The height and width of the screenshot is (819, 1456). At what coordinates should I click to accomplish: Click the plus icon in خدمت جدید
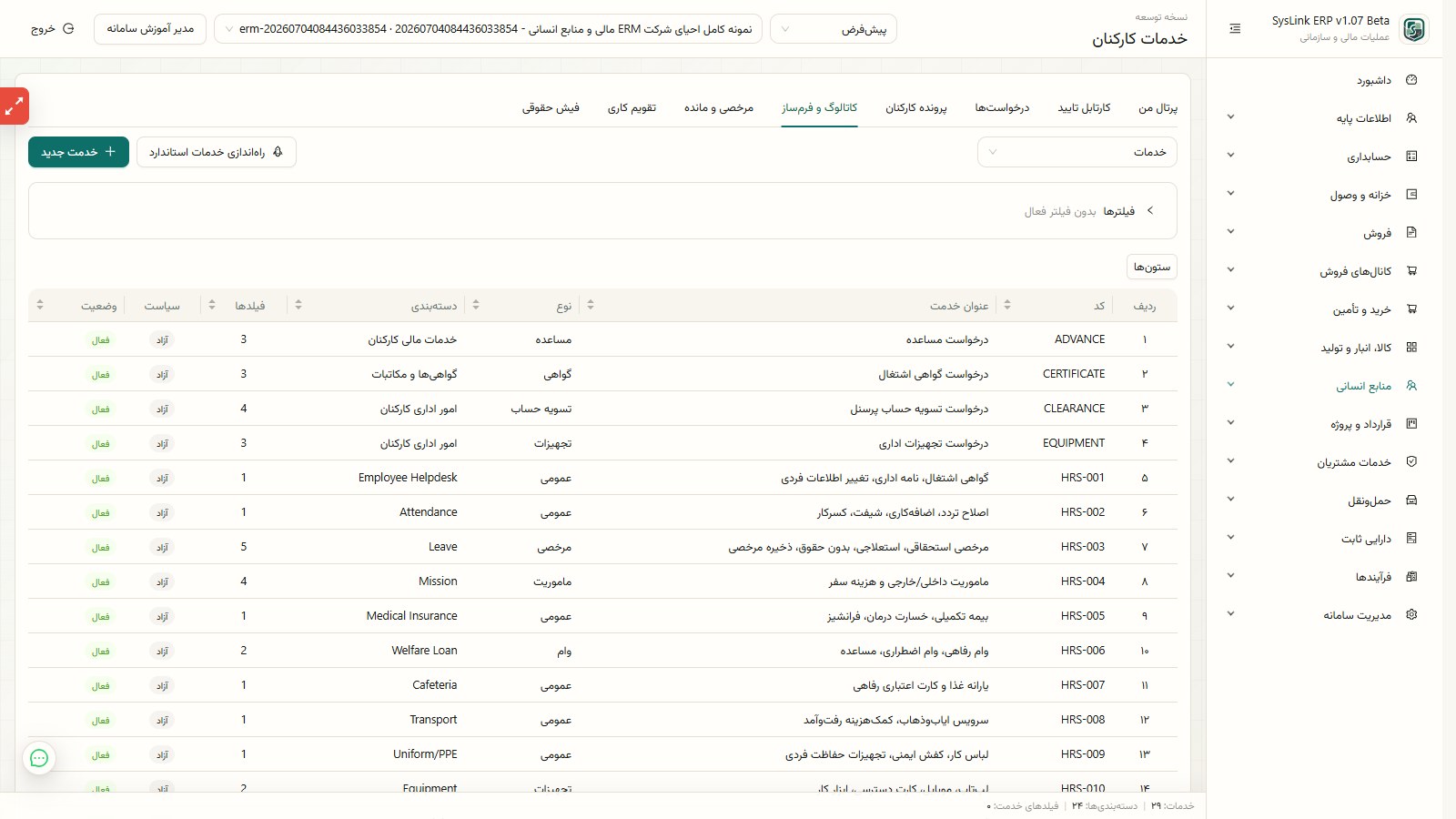pos(110,152)
